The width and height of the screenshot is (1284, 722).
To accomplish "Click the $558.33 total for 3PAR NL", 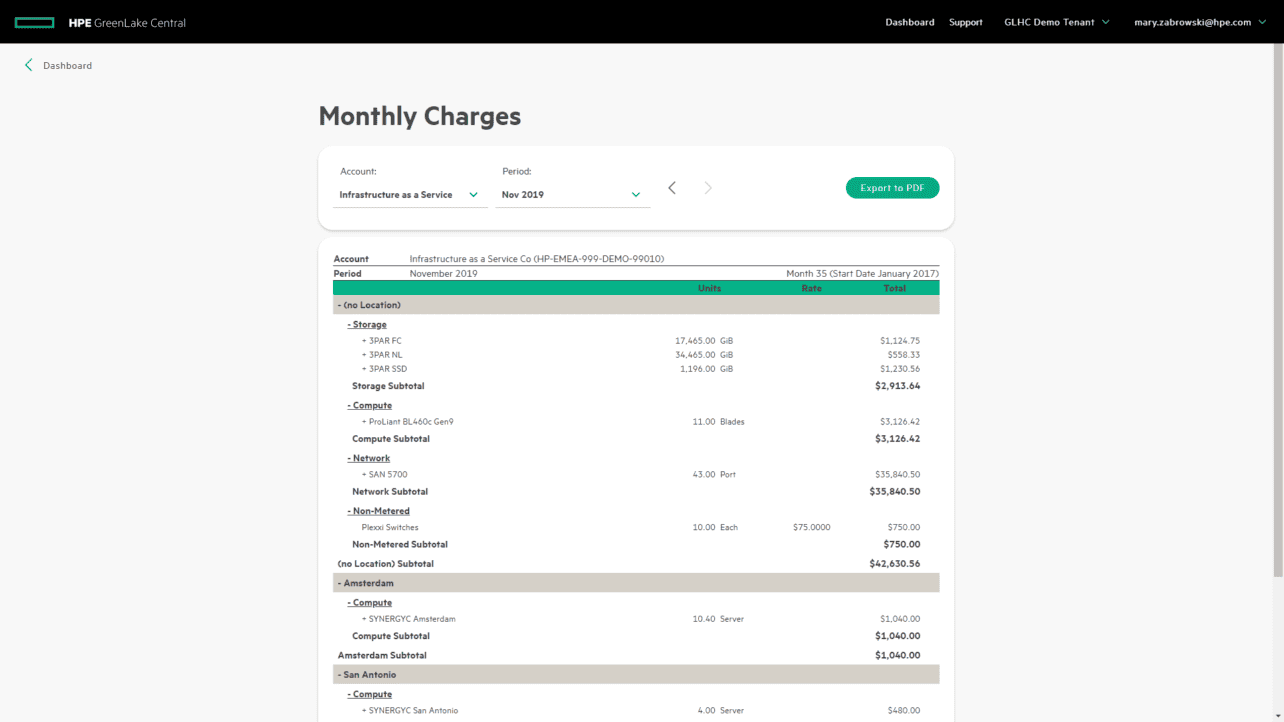I will point(904,355).
